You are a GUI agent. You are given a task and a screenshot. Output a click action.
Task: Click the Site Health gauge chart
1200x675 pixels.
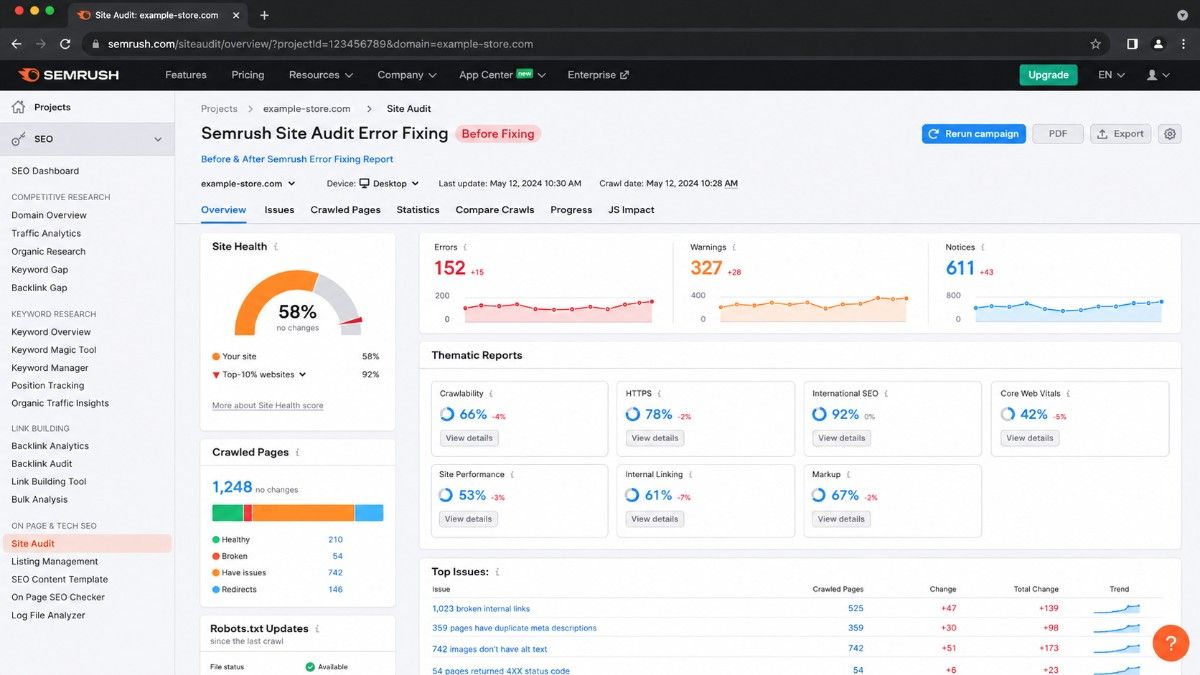(297, 304)
